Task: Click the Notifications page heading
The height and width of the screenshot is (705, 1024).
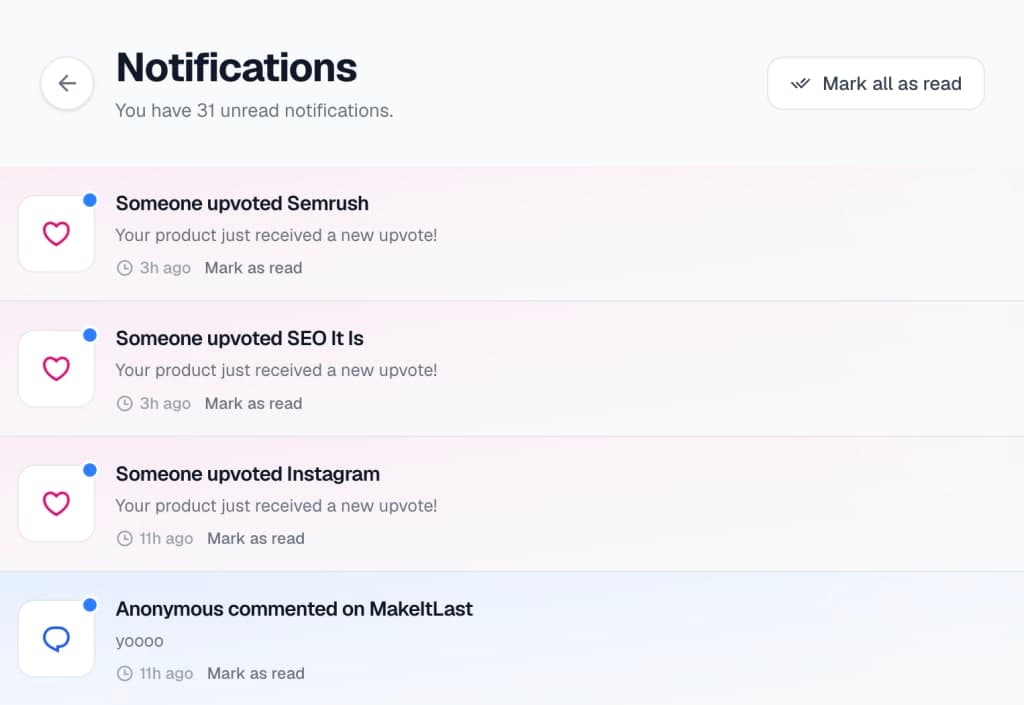Action: (236, 68)
